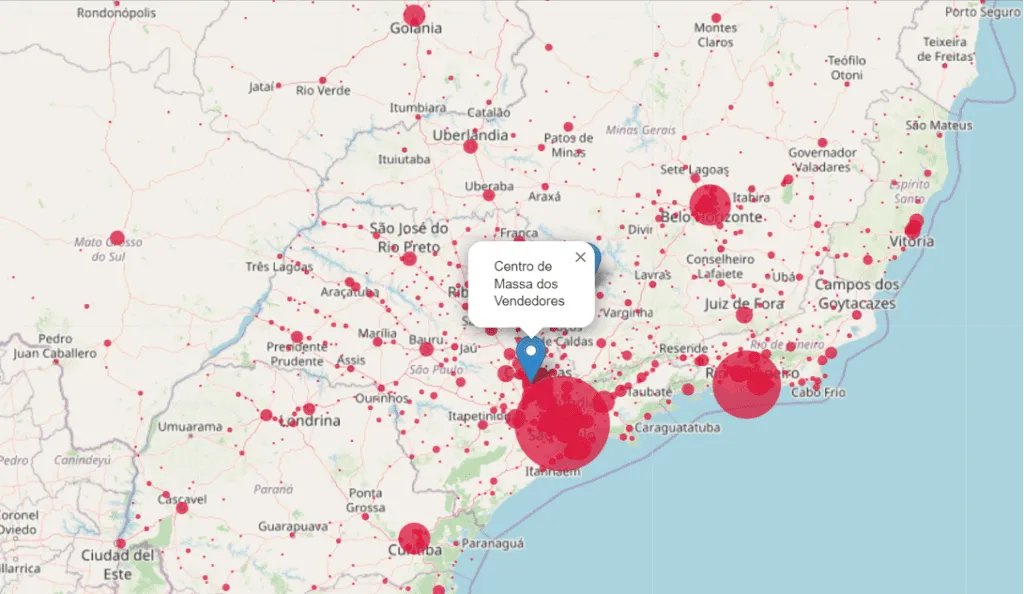Click the 'Conselheiro Lafaiete' map label
The width and height of the screenshot is (1024, 594).
tap(720, 266)
